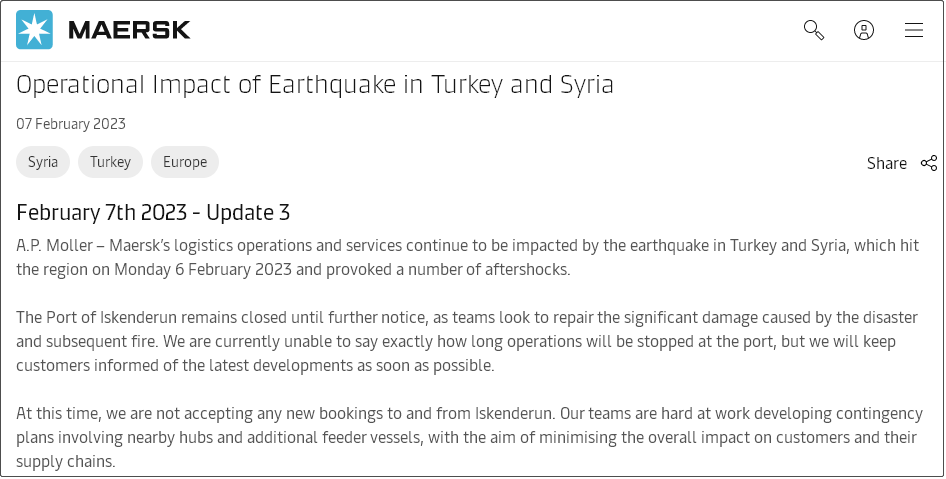
Task: Click the words "supply chains" at the bottom
Action: [66, 461]
